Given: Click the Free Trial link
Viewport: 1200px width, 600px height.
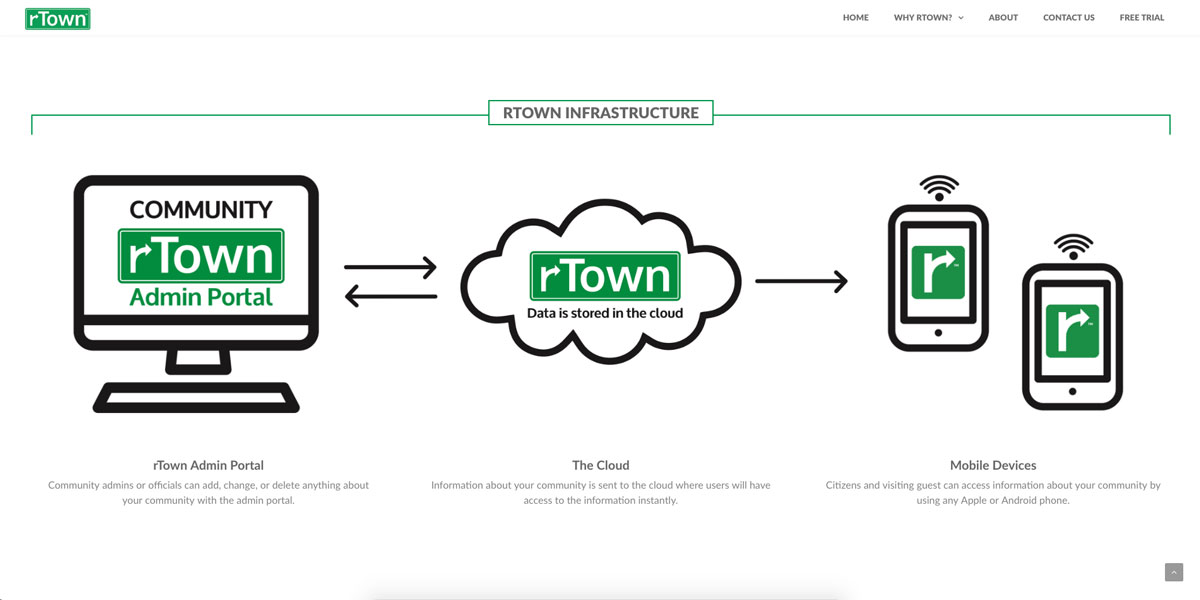Looking at the screenshot, I should (x=1141, y=18).
